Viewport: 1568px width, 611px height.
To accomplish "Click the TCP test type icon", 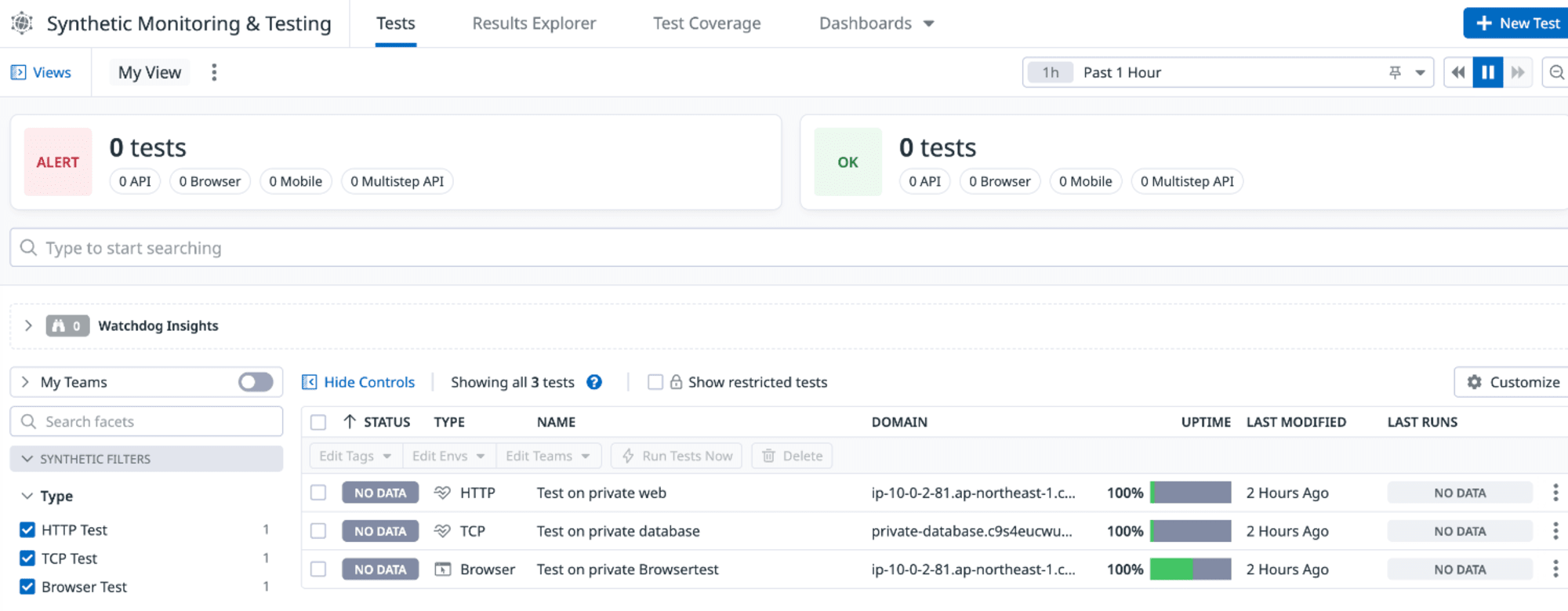I will pos(442,531).
